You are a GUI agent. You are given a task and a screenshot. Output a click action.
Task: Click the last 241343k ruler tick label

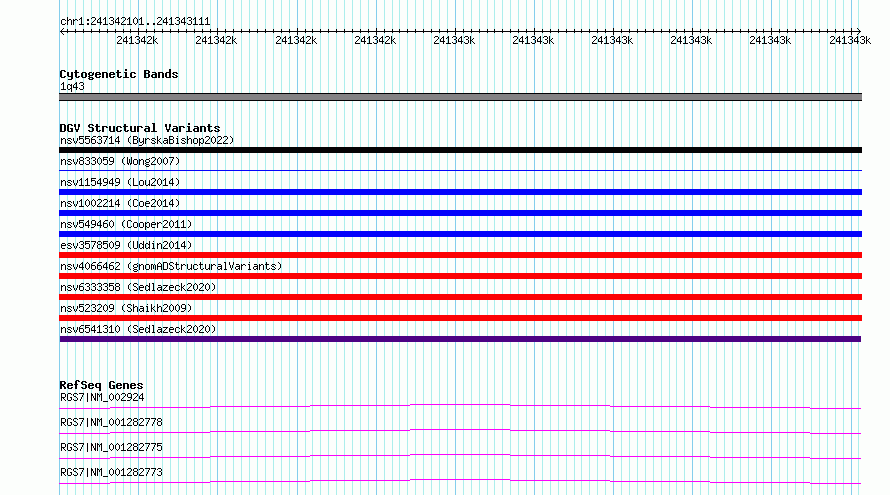point(850,40)
